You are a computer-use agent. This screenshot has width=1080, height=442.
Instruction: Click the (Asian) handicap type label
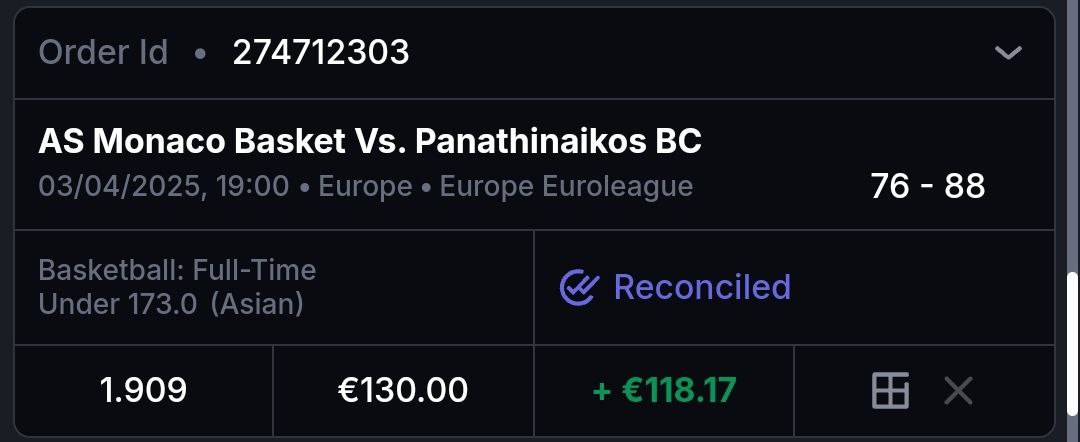click(257, 303)
